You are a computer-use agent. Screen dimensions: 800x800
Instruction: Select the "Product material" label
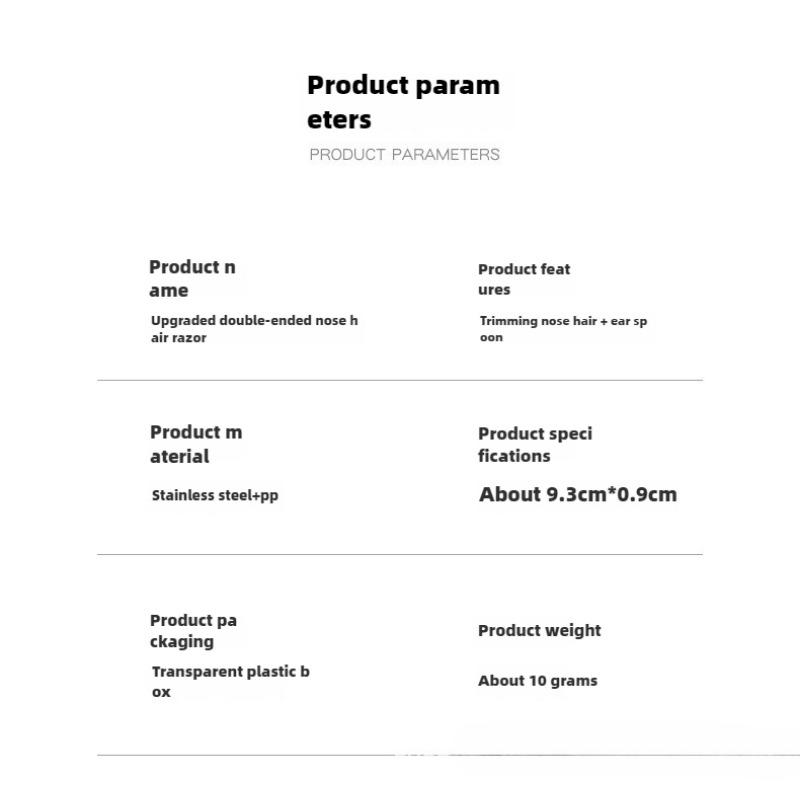[x=196, y=444]
